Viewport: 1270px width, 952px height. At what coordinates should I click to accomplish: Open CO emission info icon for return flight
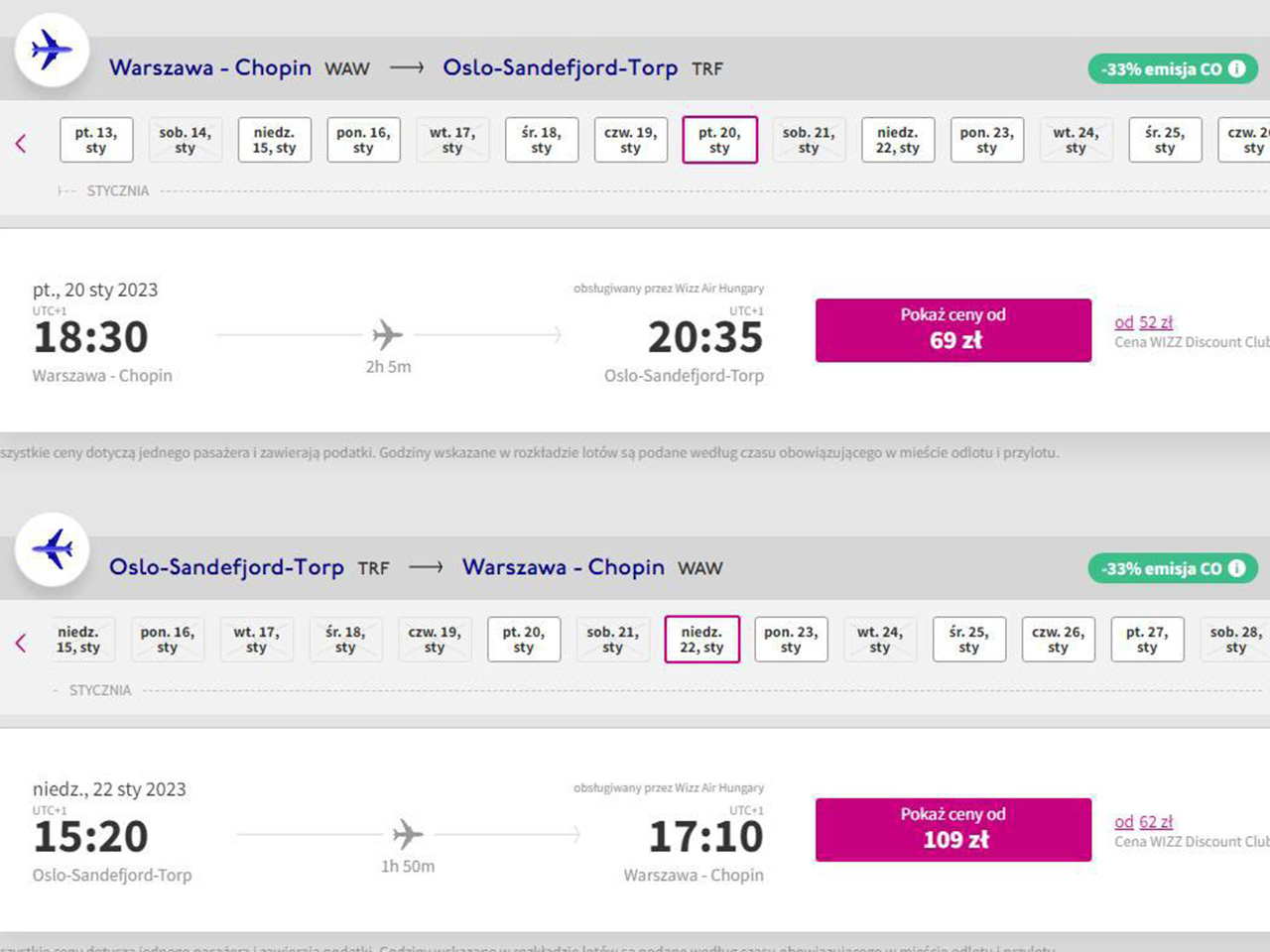click(1236, 568)
